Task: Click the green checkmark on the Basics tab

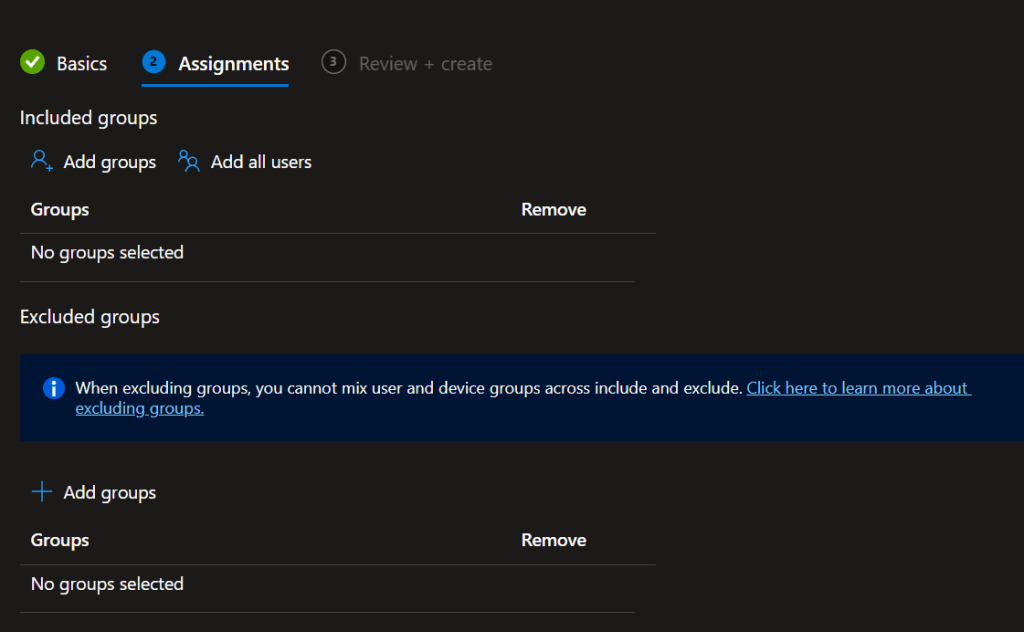Action: pyautogui.click(x=32, y=62)
